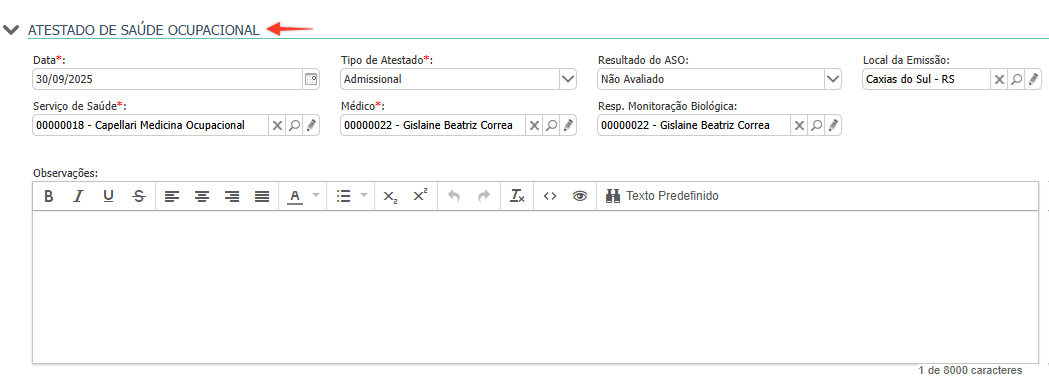Toggle italic formatting
The image size is (1049, 388).
[78, 196]
